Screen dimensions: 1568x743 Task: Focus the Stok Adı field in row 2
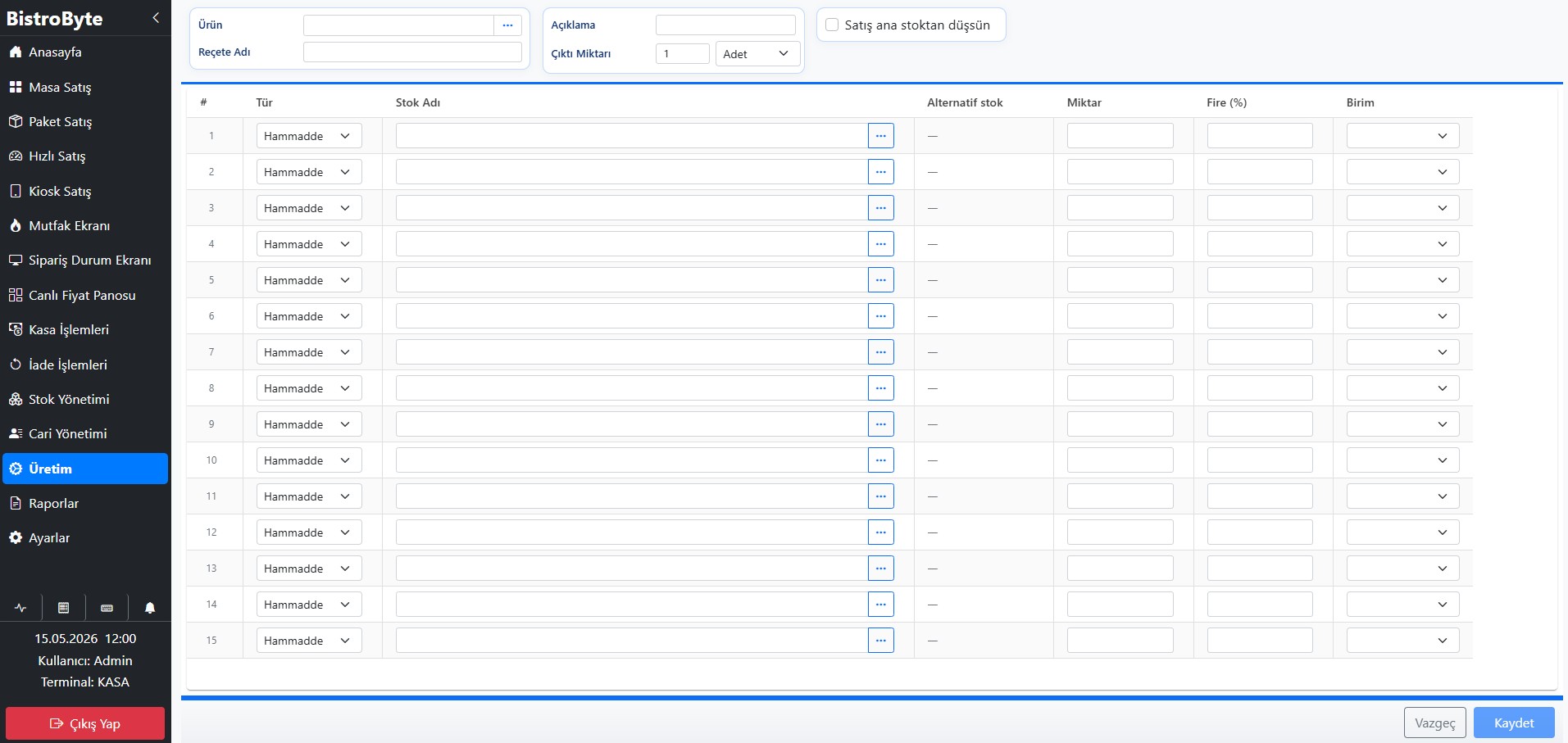[632, 172]
